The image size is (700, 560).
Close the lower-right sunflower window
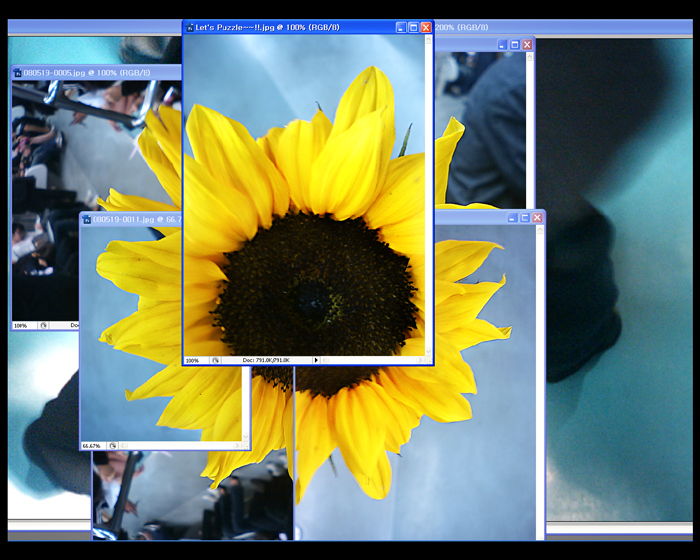click(538, 217)
